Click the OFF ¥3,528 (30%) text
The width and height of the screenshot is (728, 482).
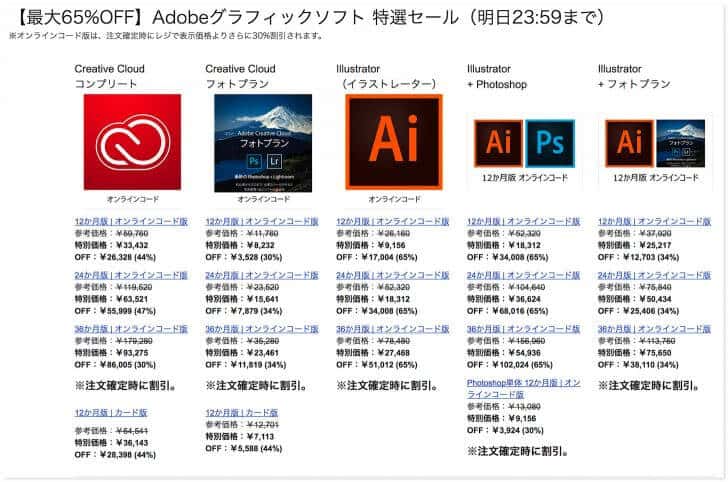pos(244,257)
